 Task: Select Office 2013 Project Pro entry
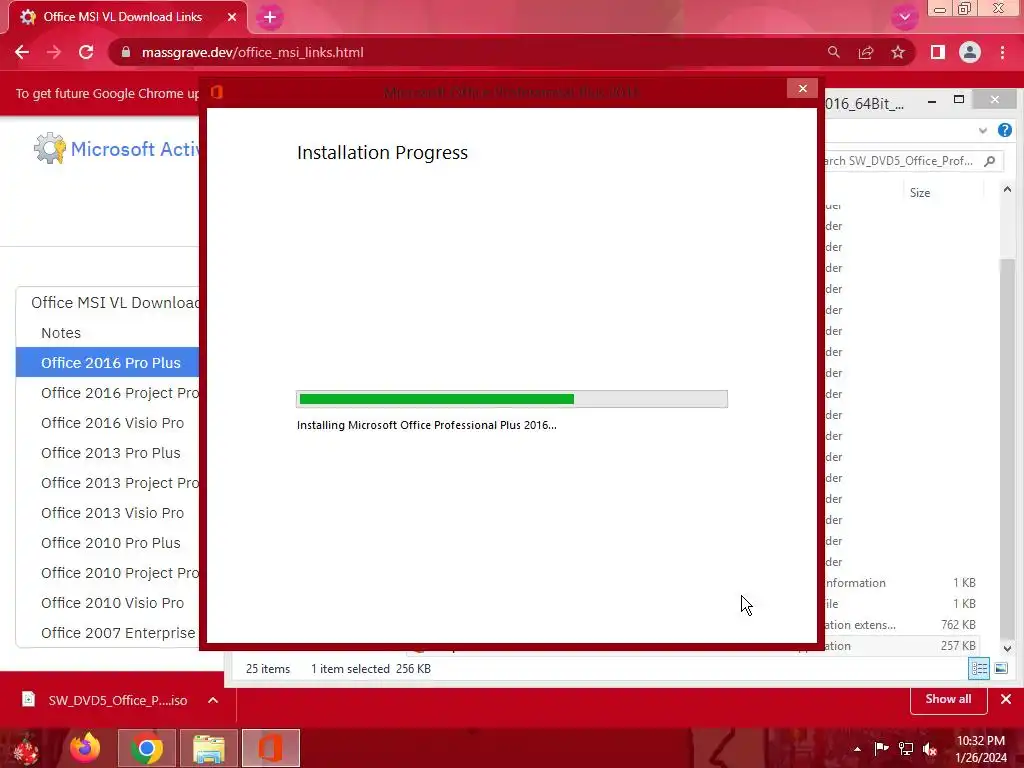[120, 483]
